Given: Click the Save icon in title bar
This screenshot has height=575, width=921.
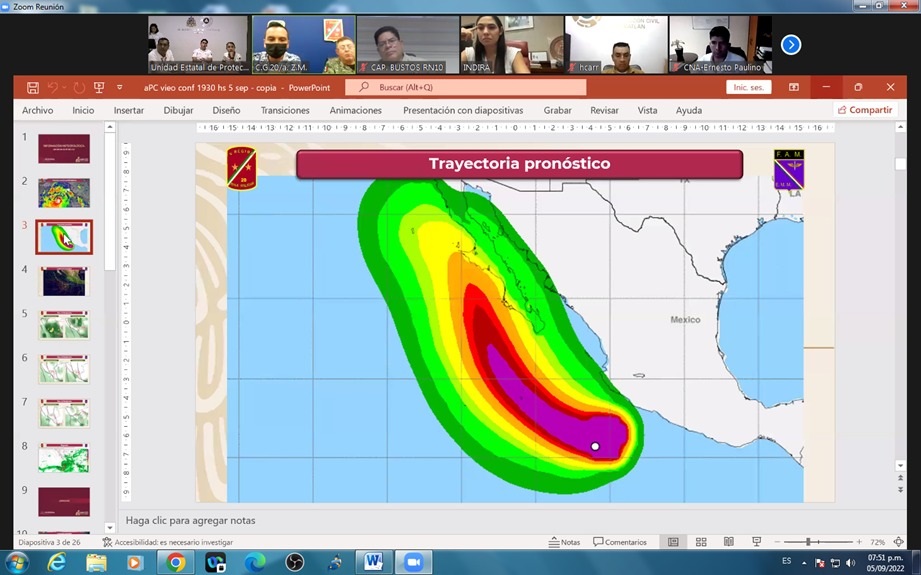Looking at the screenshot, I should (x=33, y=88).
